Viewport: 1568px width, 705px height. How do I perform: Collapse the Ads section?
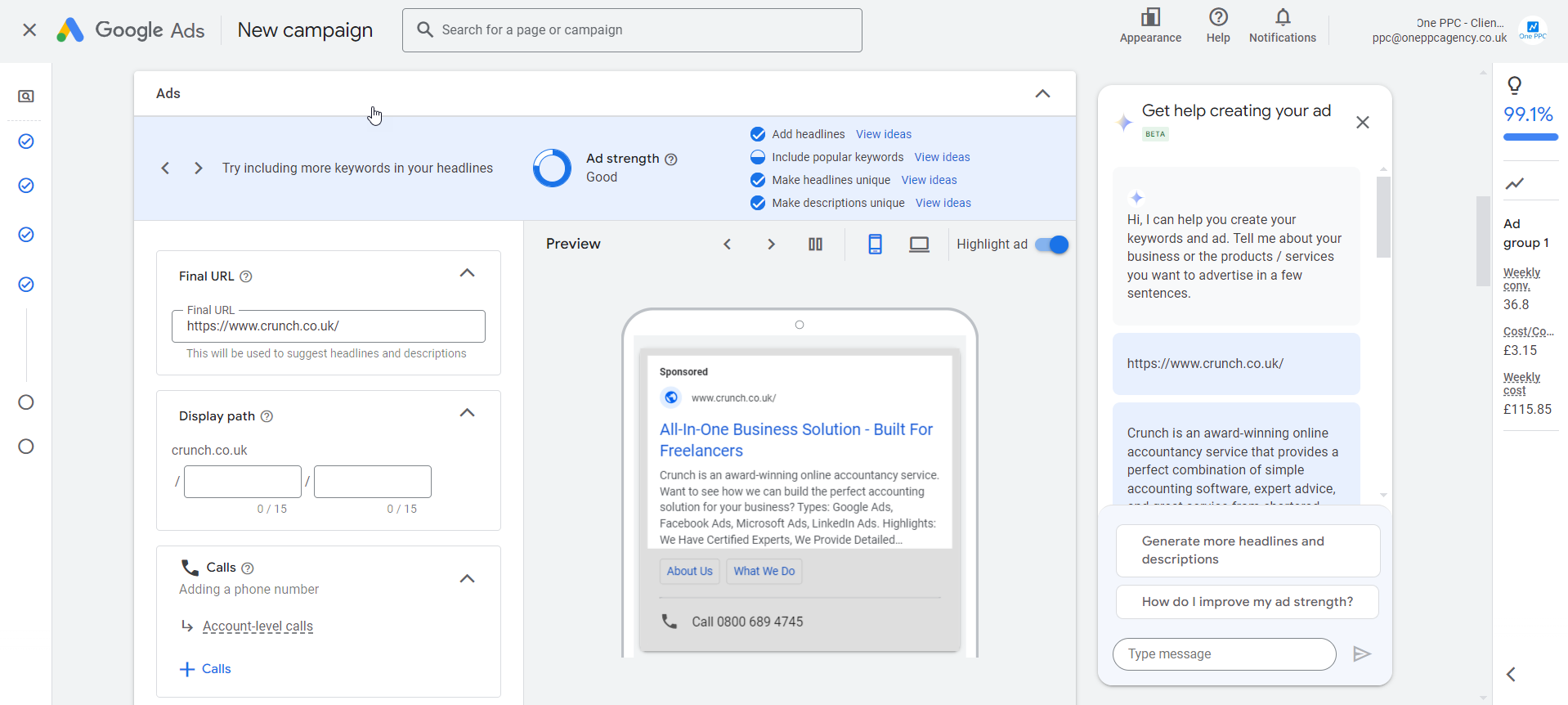pyautogui.click(x=1042, y=93)
